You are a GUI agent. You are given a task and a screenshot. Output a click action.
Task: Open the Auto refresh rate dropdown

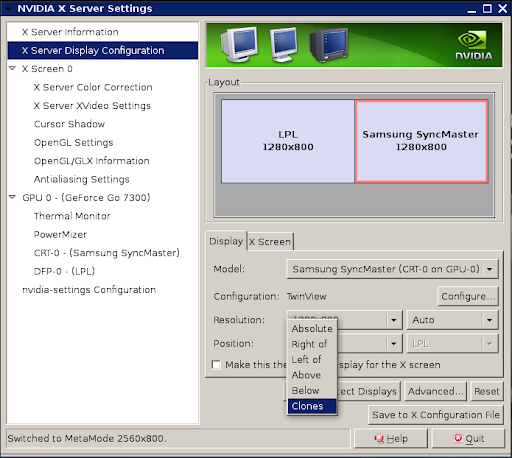[452, 320]
